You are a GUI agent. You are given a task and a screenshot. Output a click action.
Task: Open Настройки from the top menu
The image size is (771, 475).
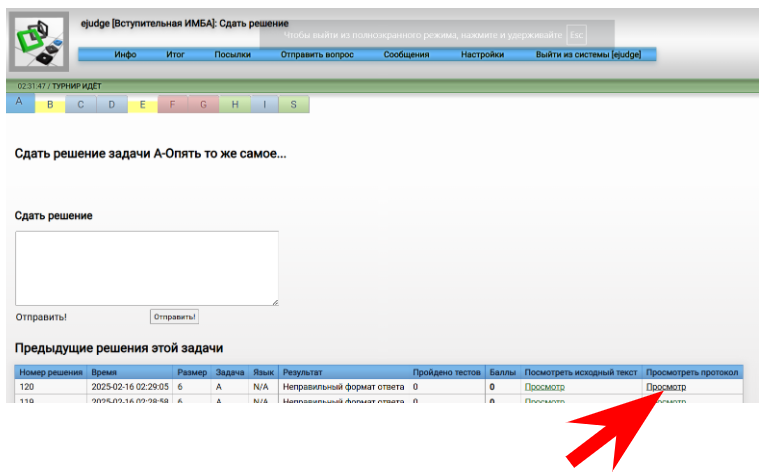[482, 55]
